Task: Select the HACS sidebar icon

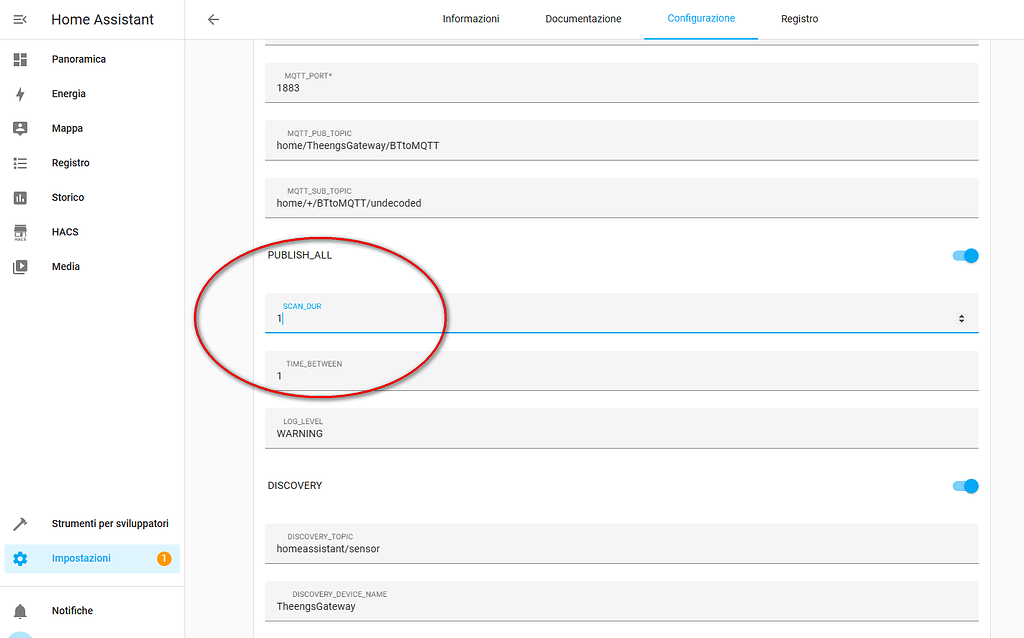Action: (x=21, y=231)
